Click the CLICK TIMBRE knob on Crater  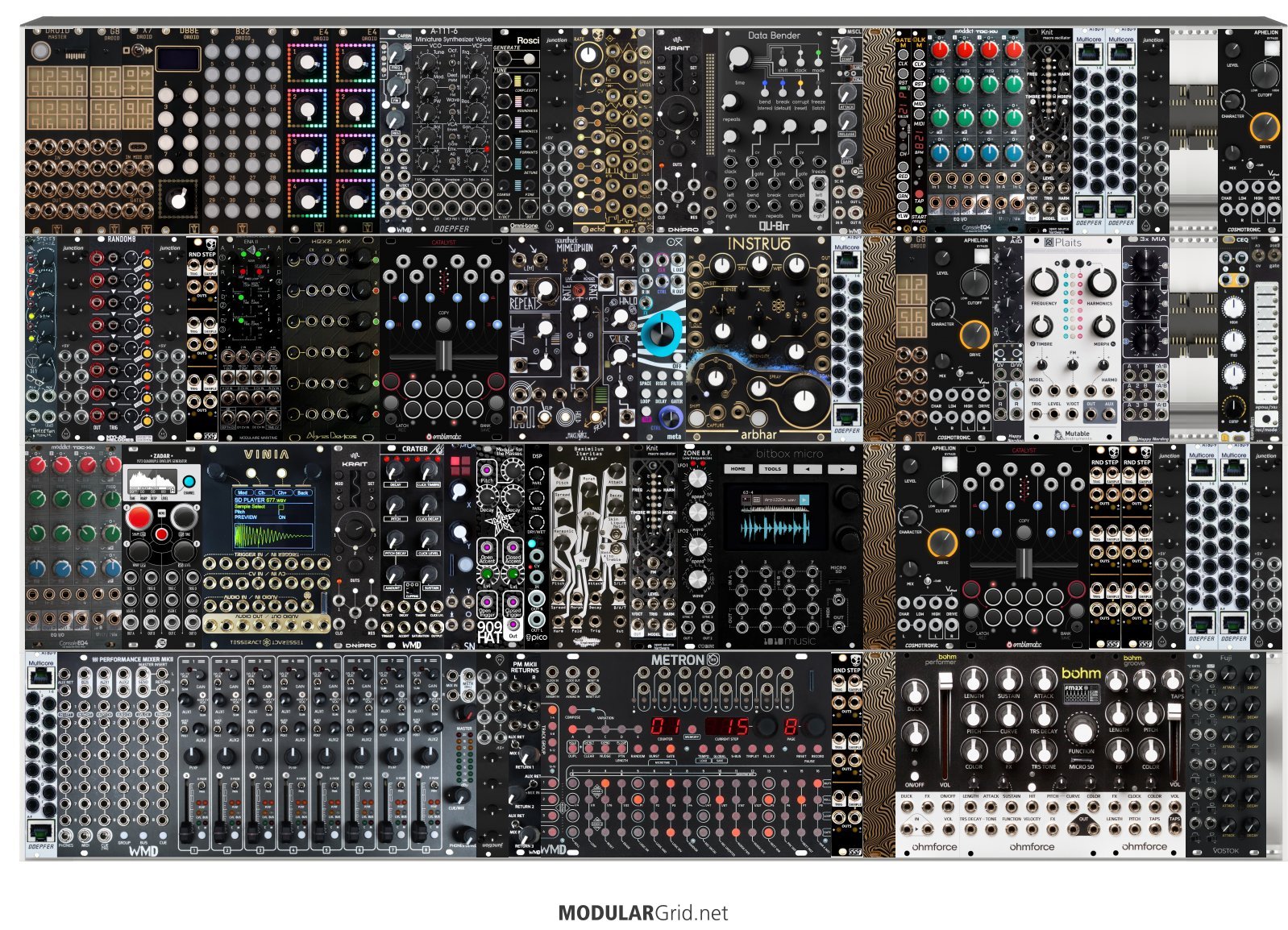429,469
